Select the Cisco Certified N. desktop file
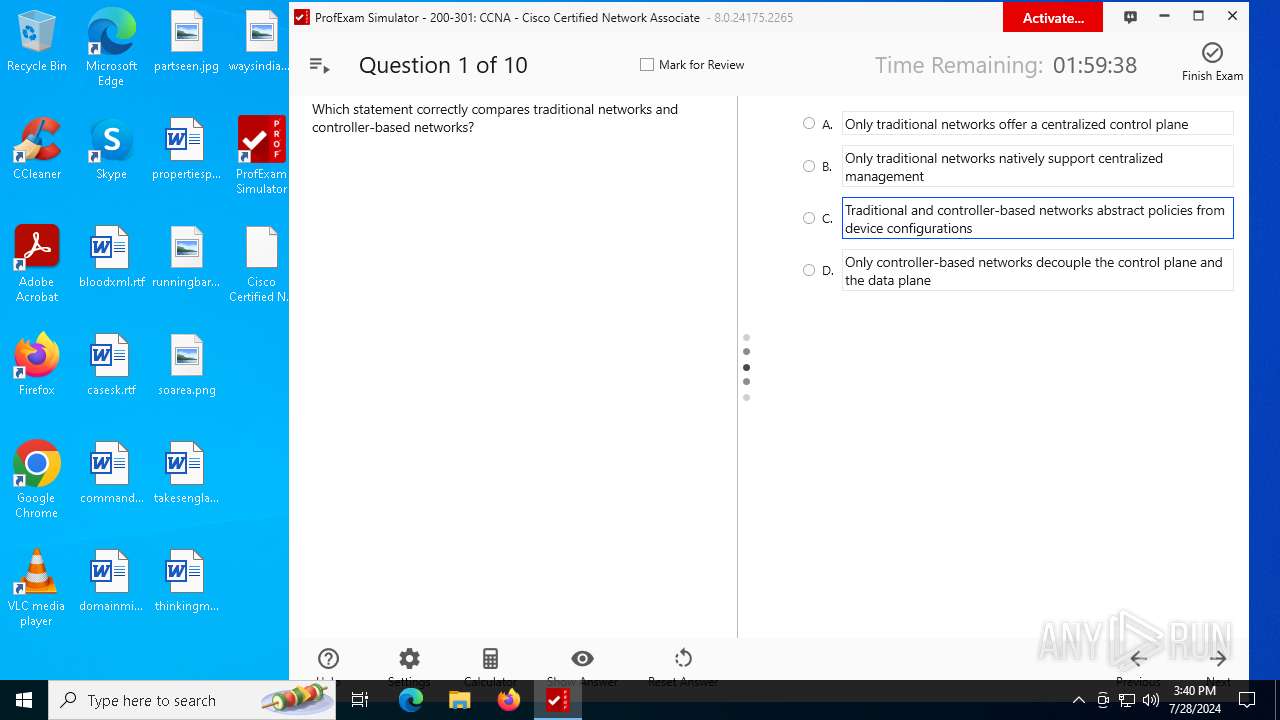This screenshot has width=1280, height=720. (260, 264)
